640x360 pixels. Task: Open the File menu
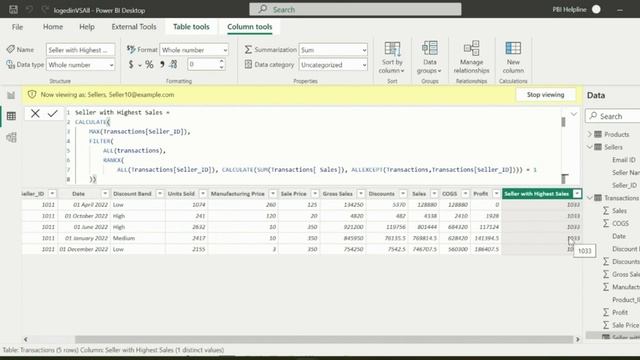pyautogui.click(x=17, y=27)
